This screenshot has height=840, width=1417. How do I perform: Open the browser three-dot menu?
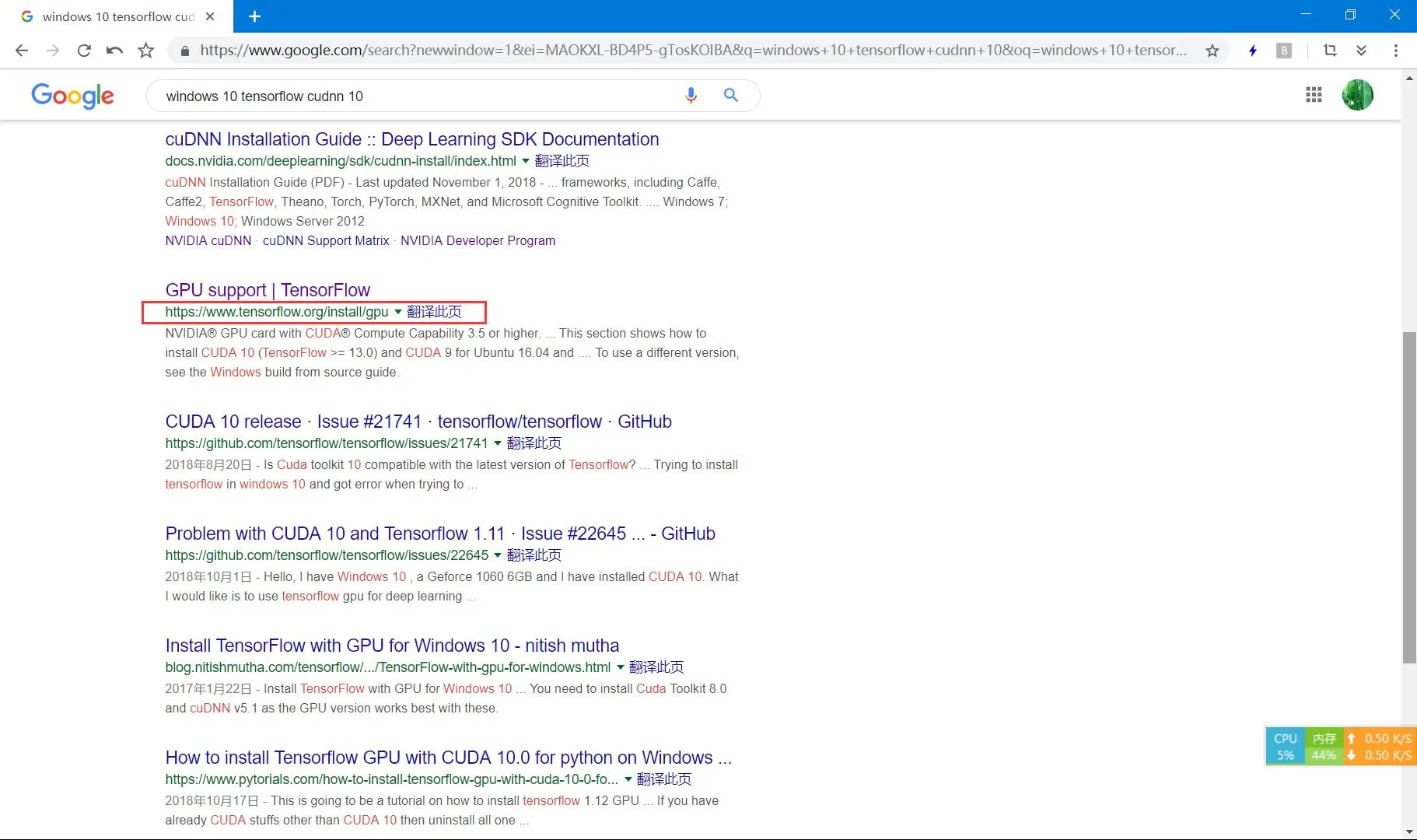pos(1396,51)
